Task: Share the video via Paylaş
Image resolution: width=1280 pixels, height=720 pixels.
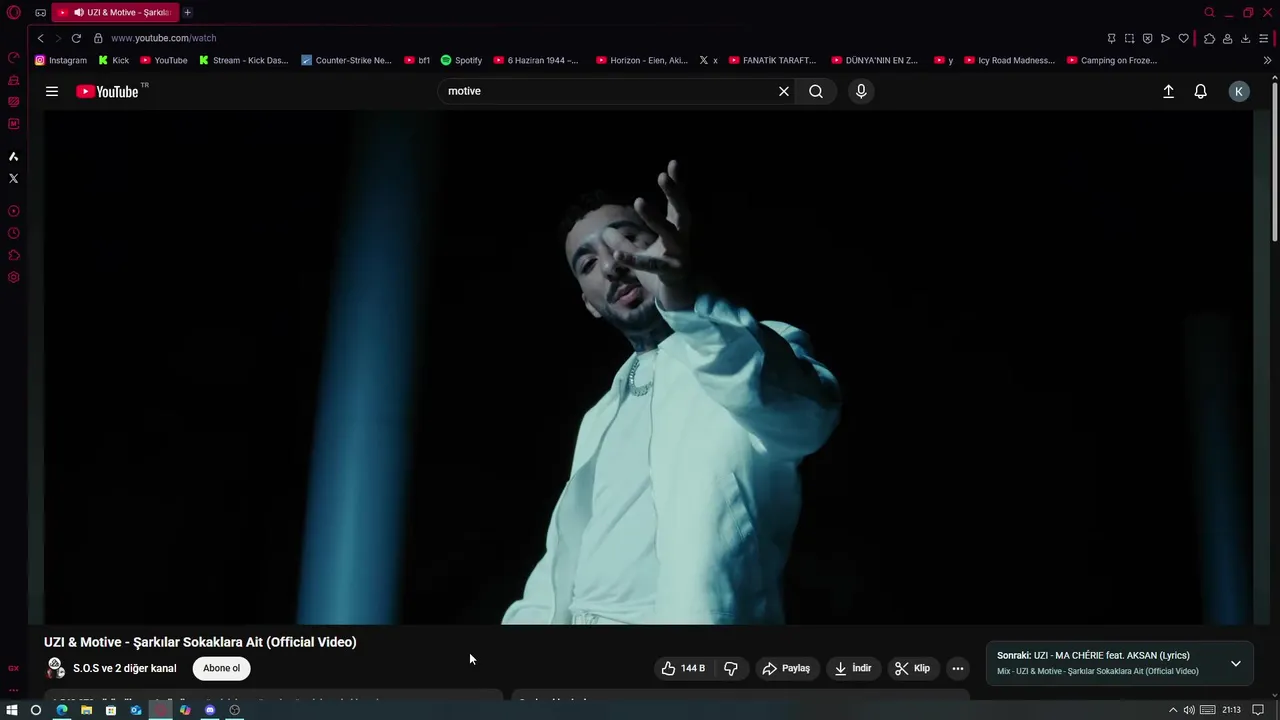Action: (x=785, y=668)
